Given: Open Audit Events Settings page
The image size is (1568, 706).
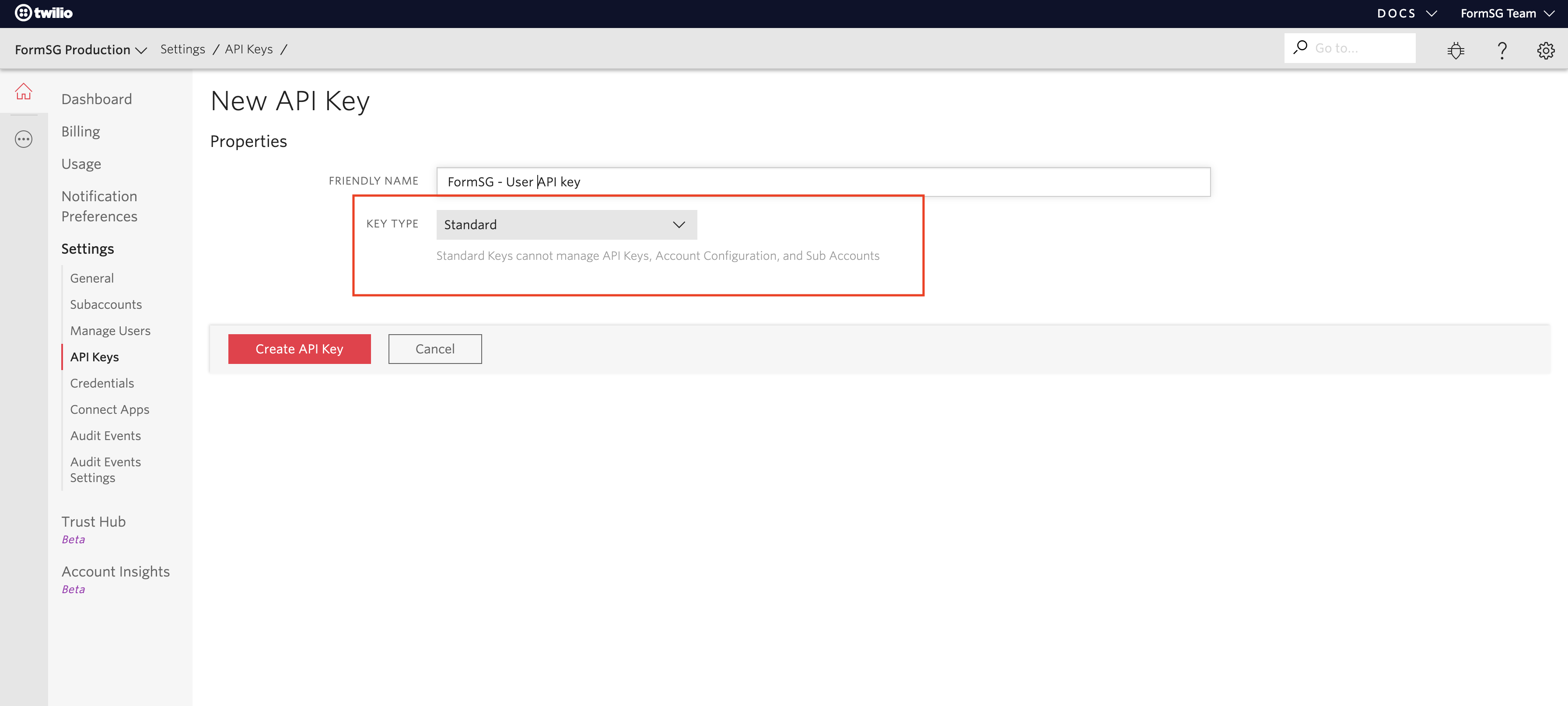Looking at the screenshot, I should coord(105,470).
